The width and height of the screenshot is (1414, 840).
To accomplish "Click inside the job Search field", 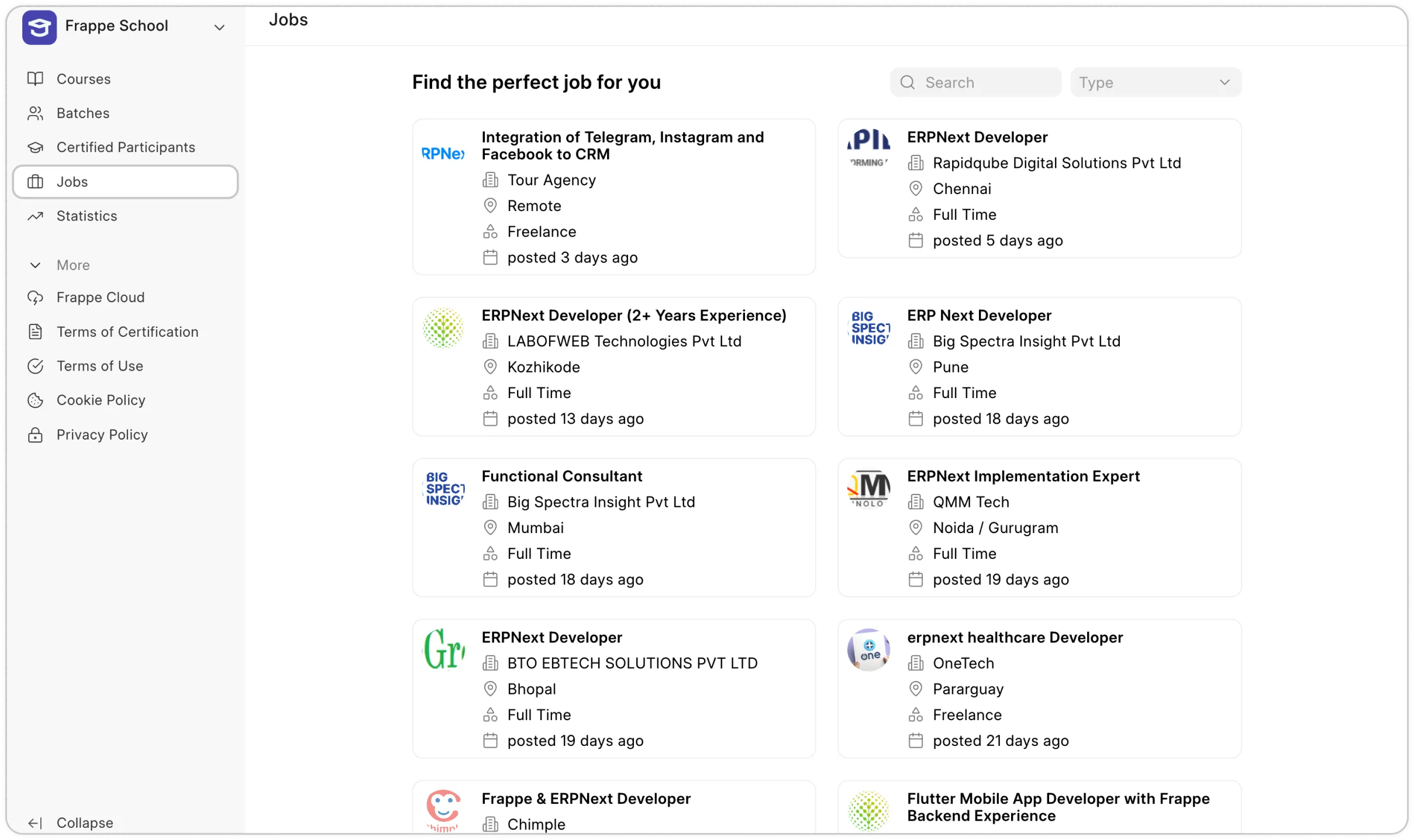I will (988, 82).
